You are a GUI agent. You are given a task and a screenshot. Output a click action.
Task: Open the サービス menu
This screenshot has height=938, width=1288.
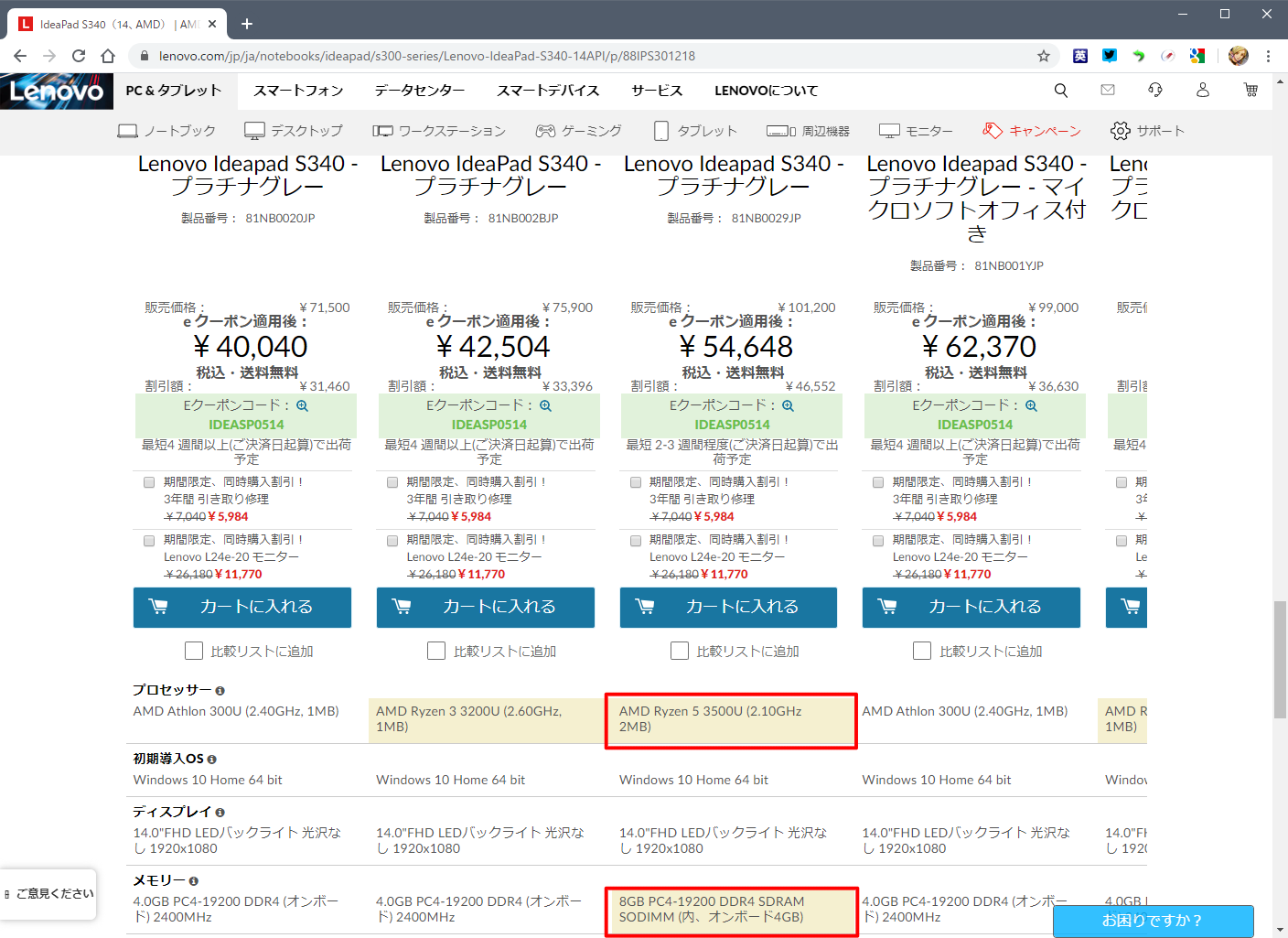point(657,91)
